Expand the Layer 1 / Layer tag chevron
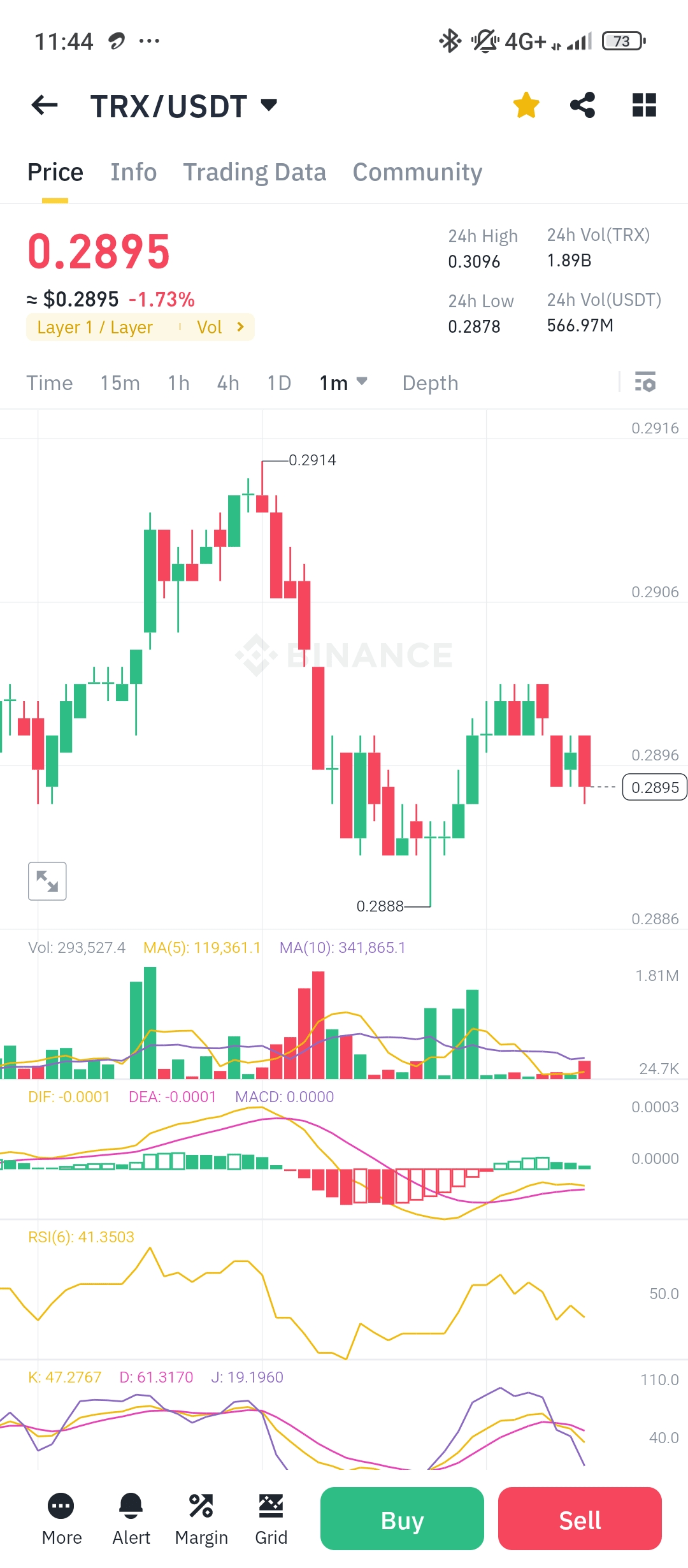 coord(240,327)
